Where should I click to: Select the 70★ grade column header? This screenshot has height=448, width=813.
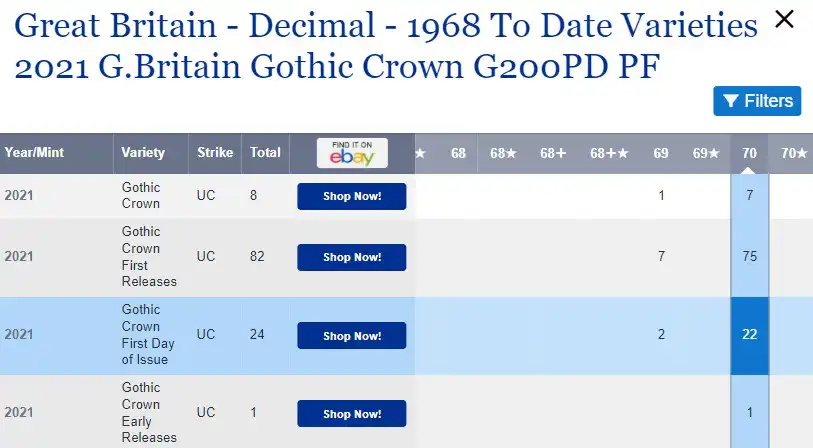tap(794, 153)
